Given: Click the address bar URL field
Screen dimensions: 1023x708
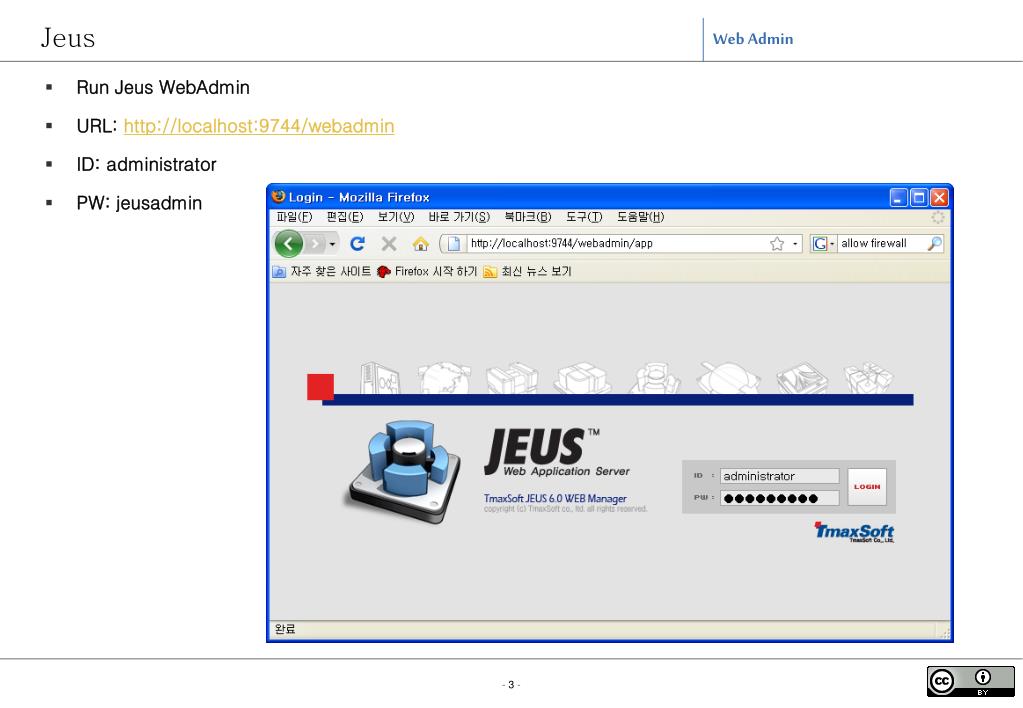Looking at the screenshot, I should 617,244.
